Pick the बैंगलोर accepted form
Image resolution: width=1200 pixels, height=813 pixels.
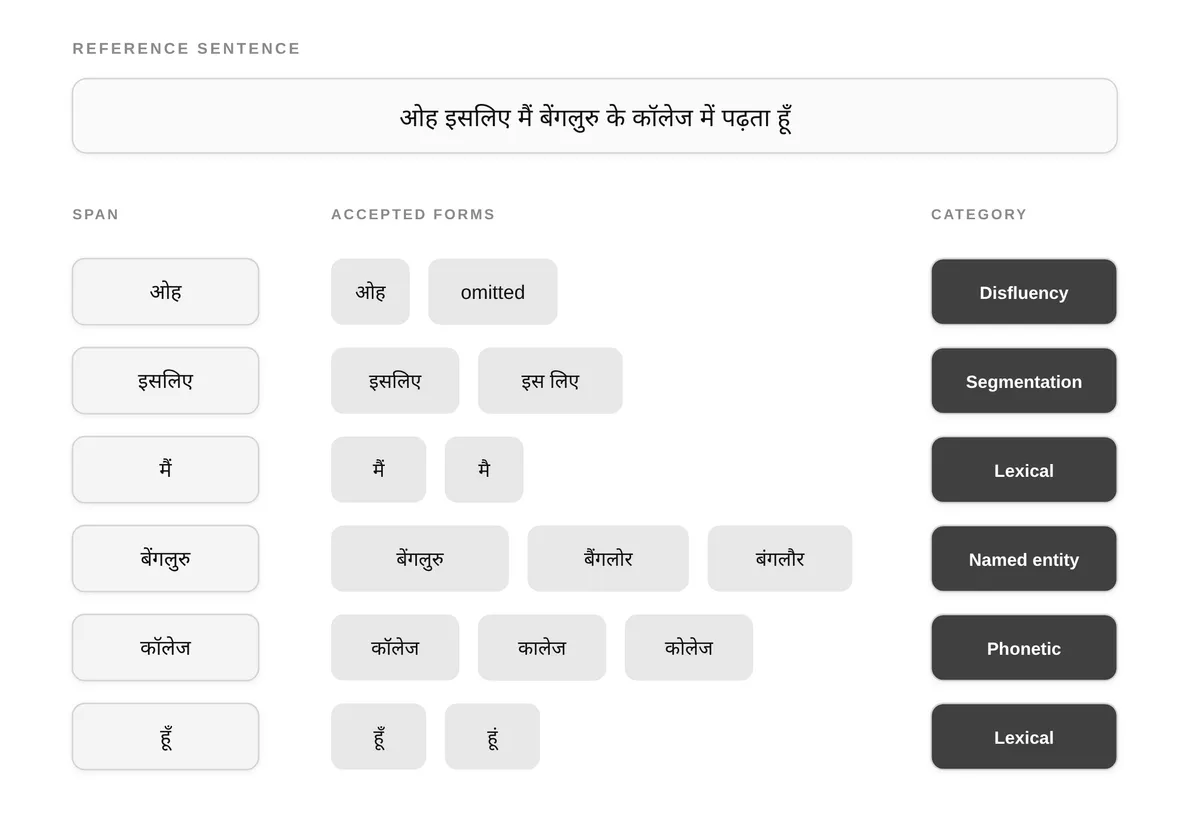tap(608, 559)
